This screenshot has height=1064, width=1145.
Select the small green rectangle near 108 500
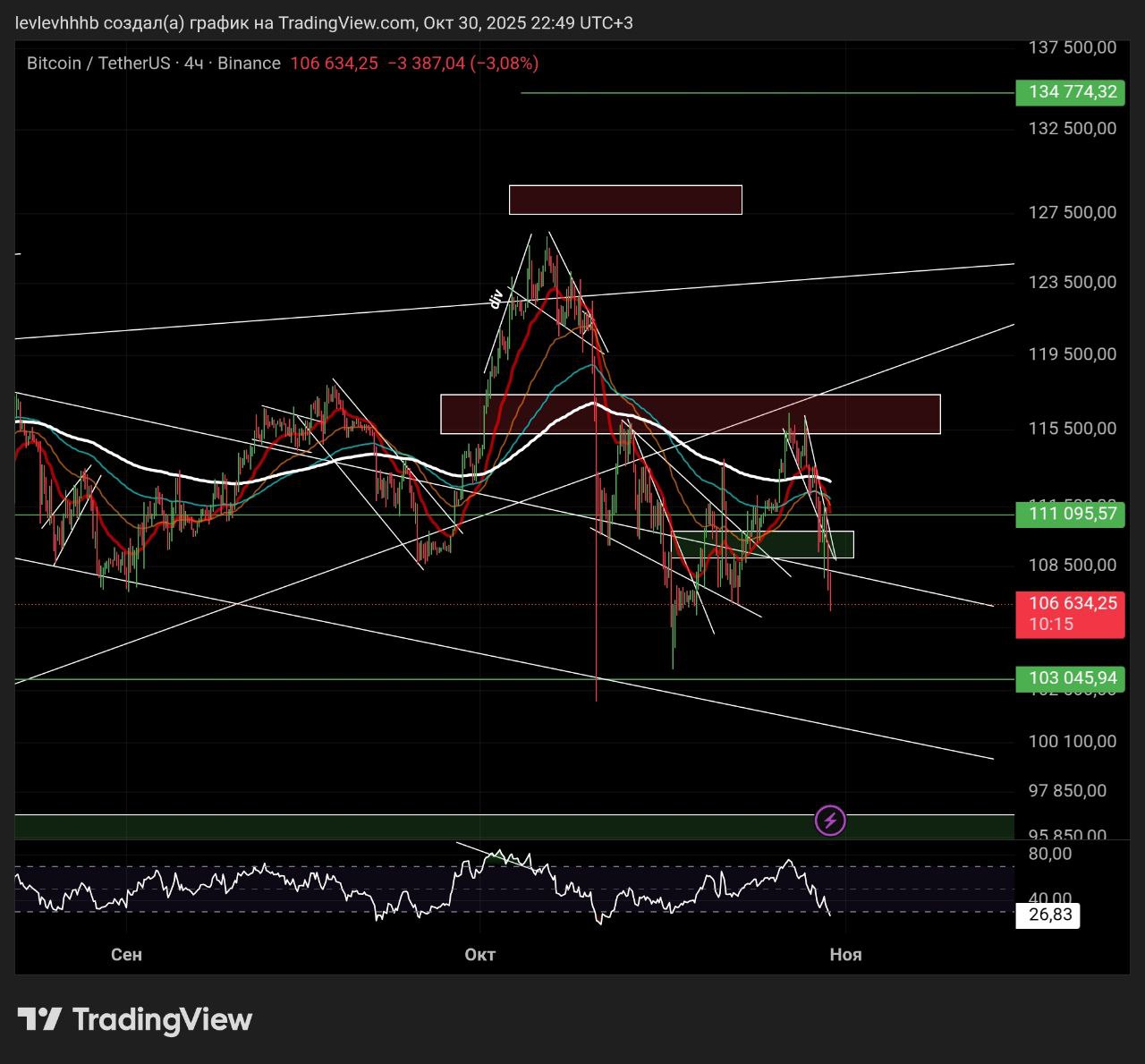[x=762, y=544]
